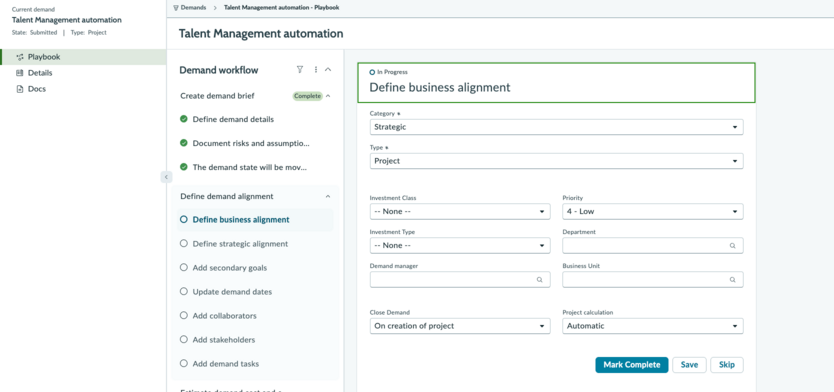Viewport: 834px width, 392px height.
Task: Click the Demands breadcrumb filter icon
Action: pos(176,8)
